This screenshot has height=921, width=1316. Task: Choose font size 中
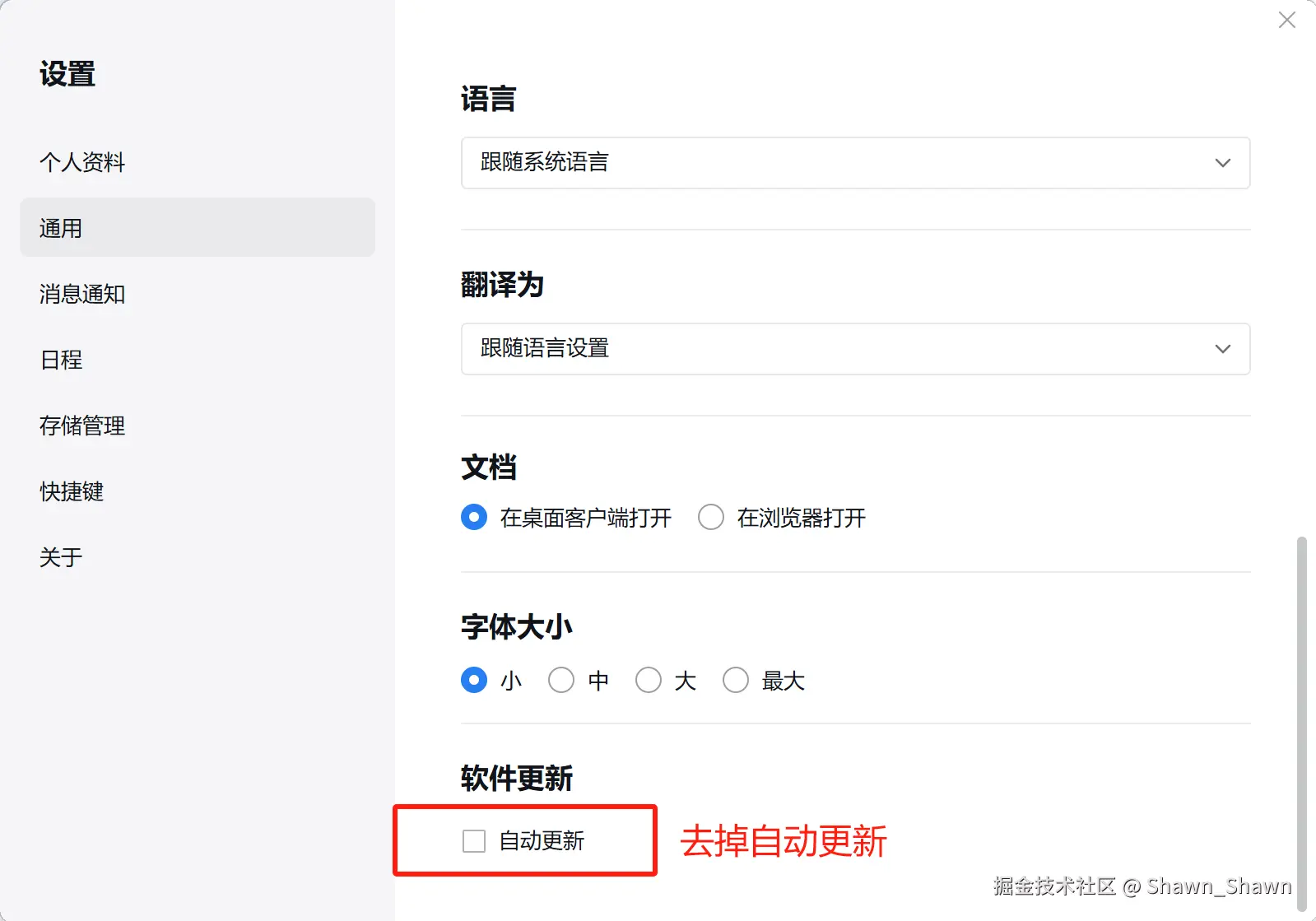point(561,681)
